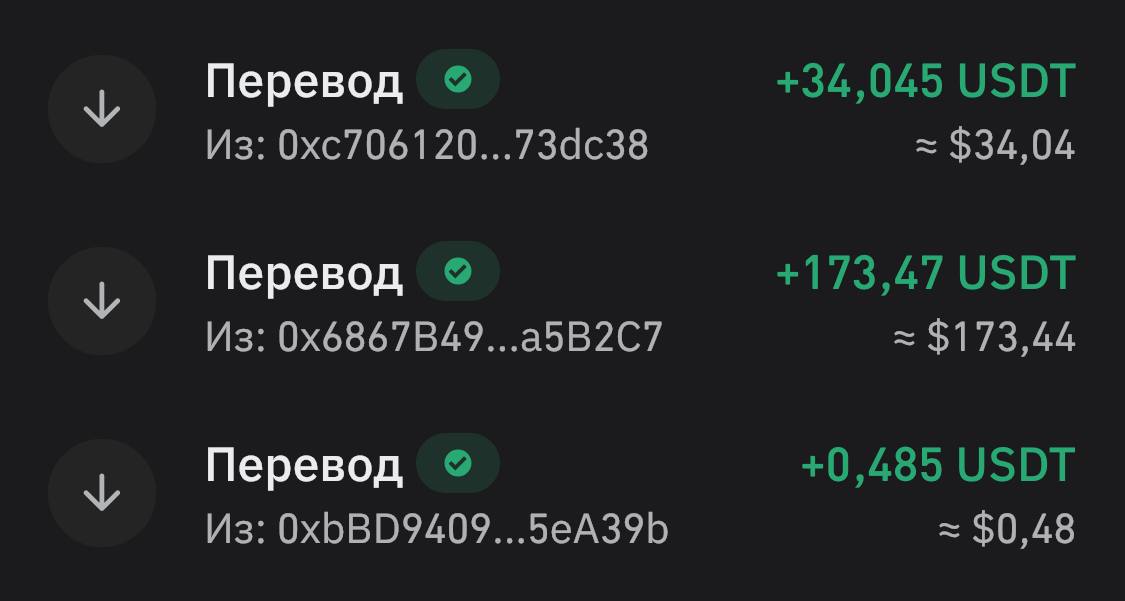Click the +0,485 USDT amount
Screen dimensions: 1125x601
click(938, 465)
